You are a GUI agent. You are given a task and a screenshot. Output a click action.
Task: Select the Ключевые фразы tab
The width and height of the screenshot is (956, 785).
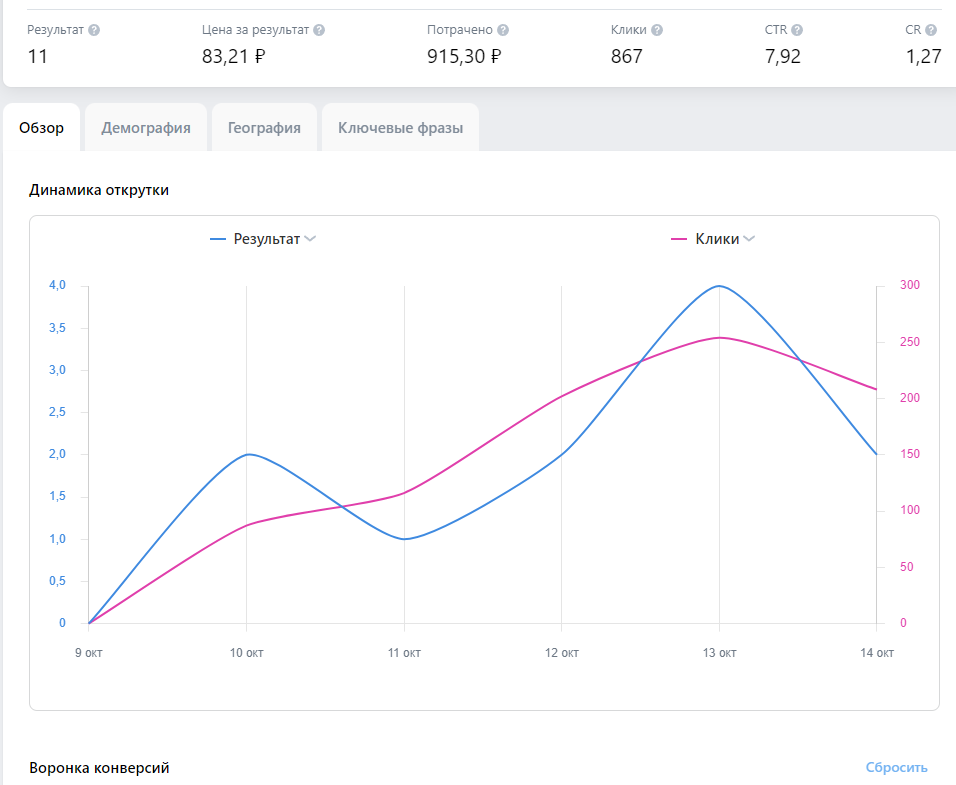pyautogui.click(x=401, y=127)
